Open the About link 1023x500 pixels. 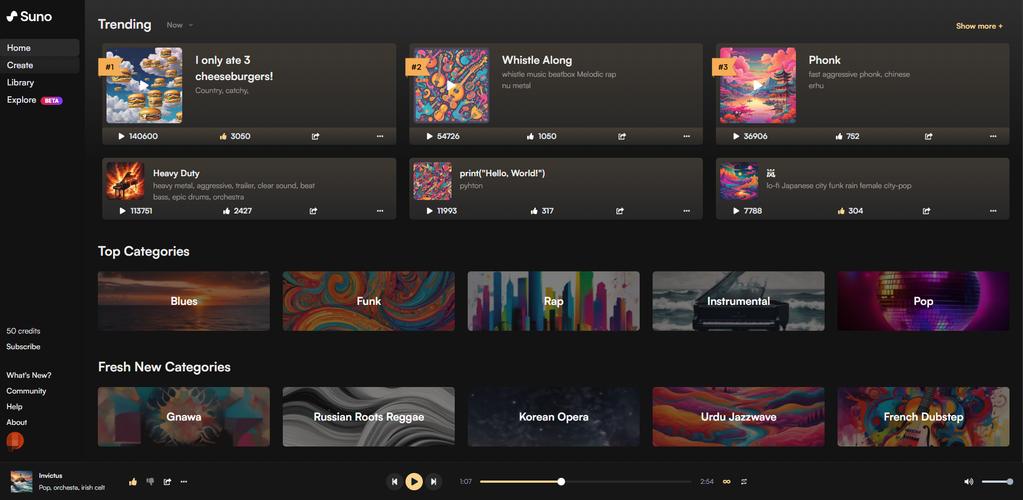[17, 422]
